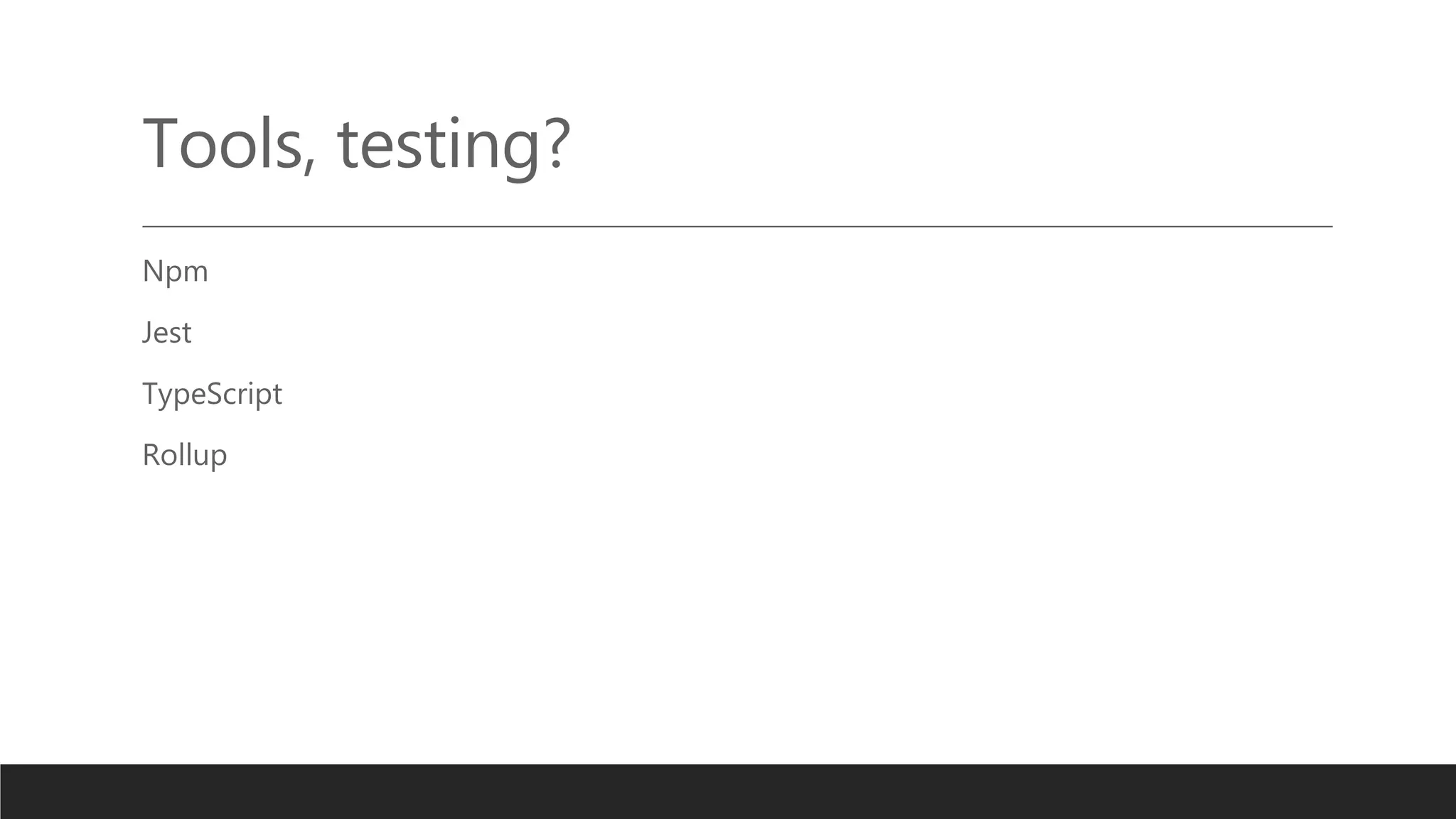The height and width of the screenshot is (819, 1456).
Task: Click the right end of the divider line
Action: [x=1329, y=227]
